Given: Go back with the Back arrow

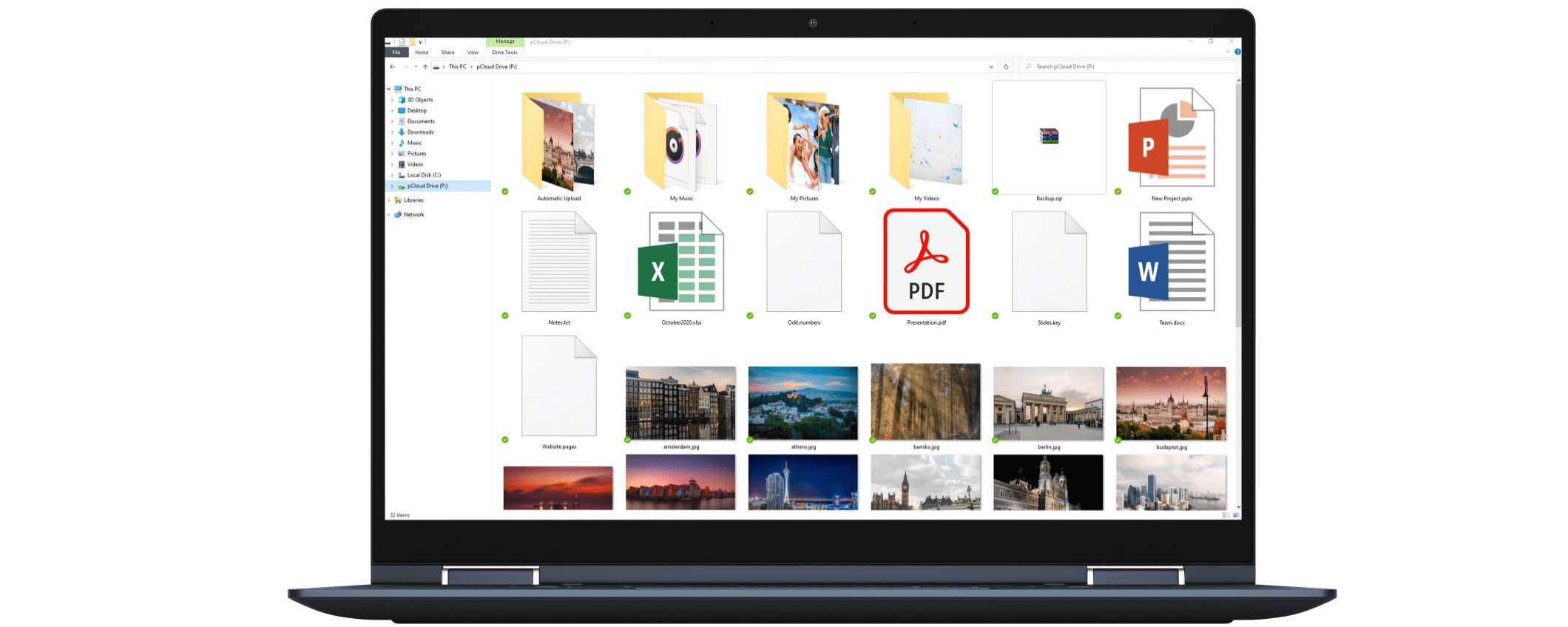Looking at the screenshot, I should 393,67.
